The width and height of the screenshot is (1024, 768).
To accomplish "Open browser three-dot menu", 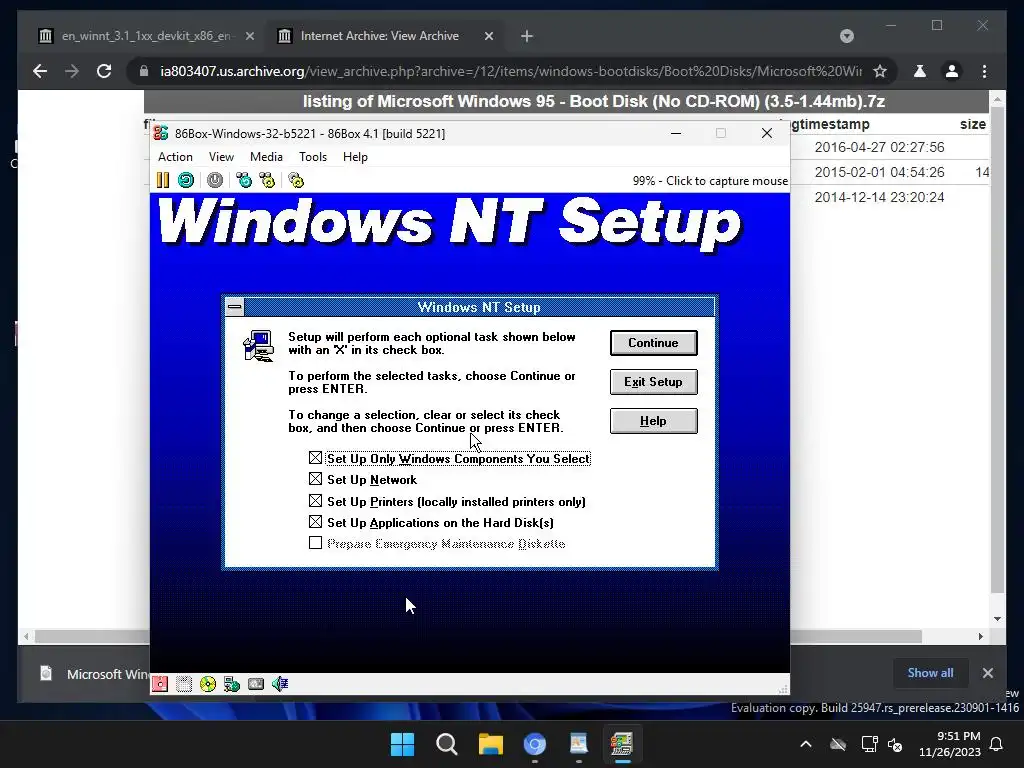I will 984,71.
